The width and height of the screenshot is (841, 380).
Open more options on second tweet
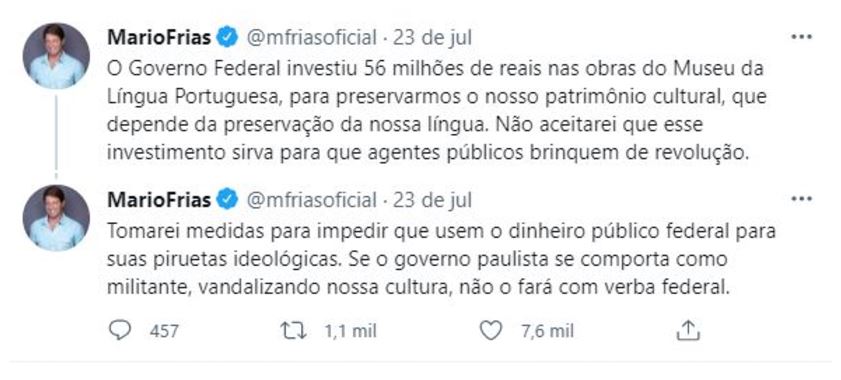[x=802, y=199]
